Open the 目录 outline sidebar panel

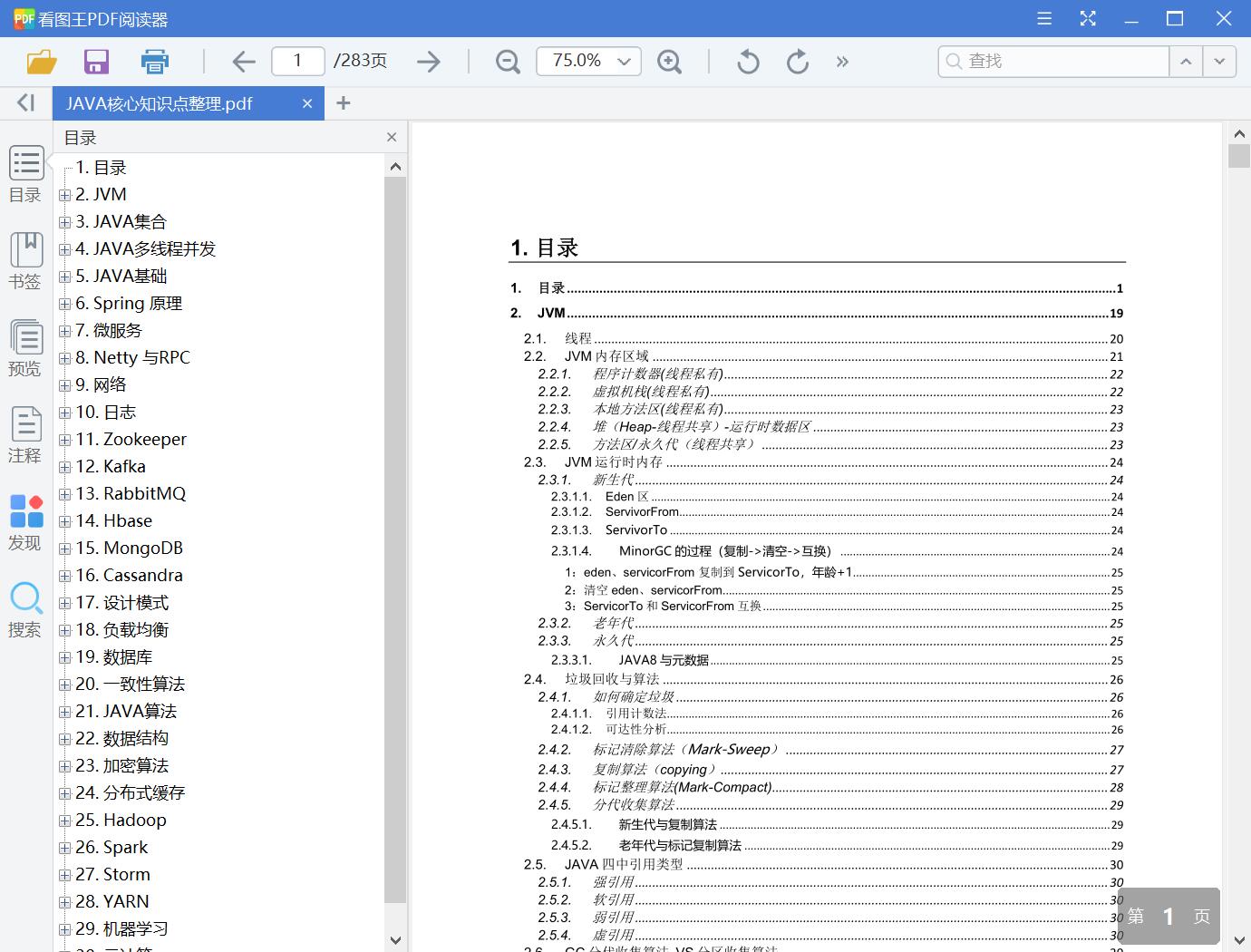tap(25, 175)
